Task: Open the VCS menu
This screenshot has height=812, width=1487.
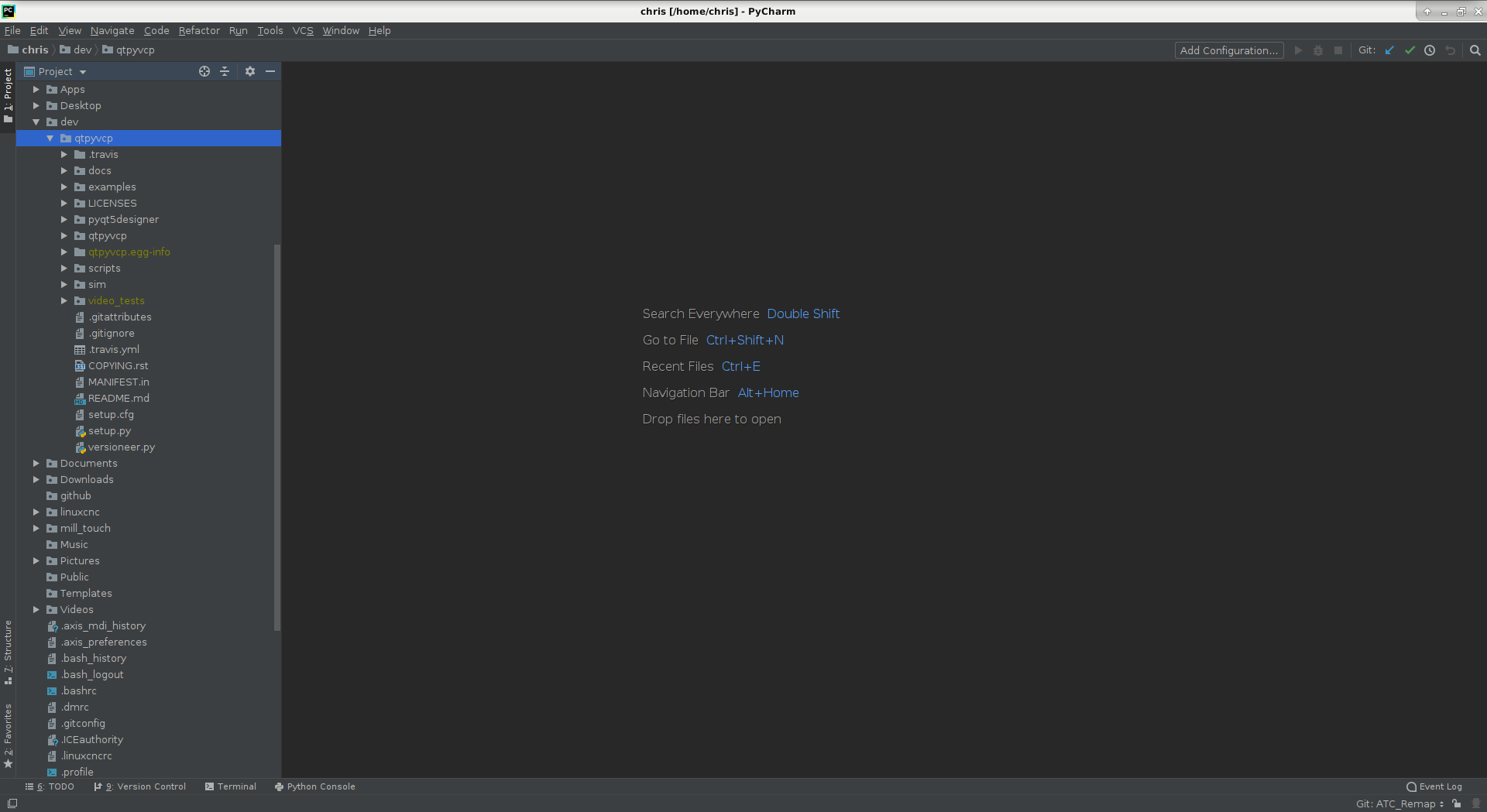Action: pos(303,31)
